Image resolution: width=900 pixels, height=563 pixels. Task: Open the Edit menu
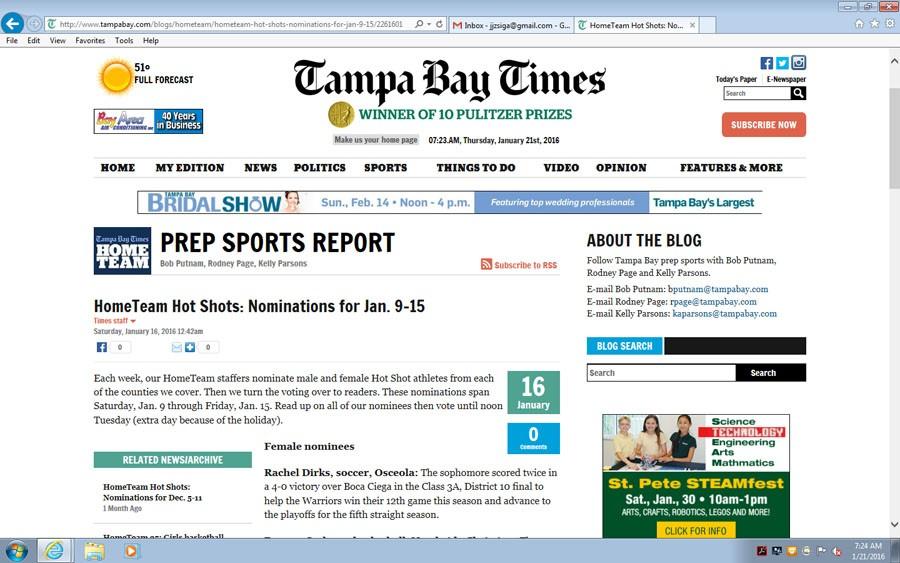[x=33, y=41]
